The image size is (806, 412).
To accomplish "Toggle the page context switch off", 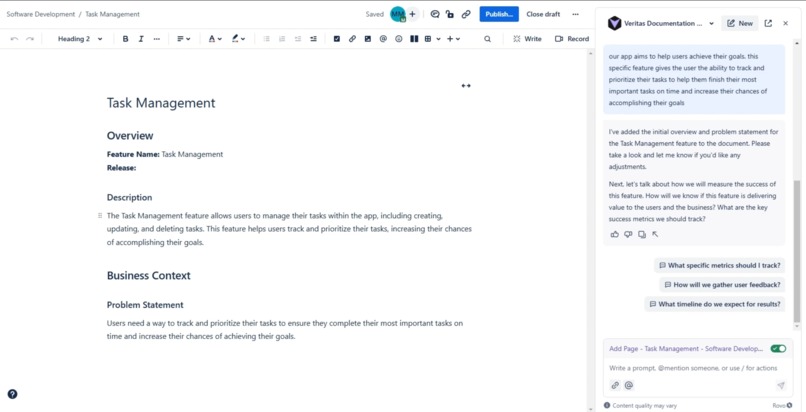I will pos(778,349).
